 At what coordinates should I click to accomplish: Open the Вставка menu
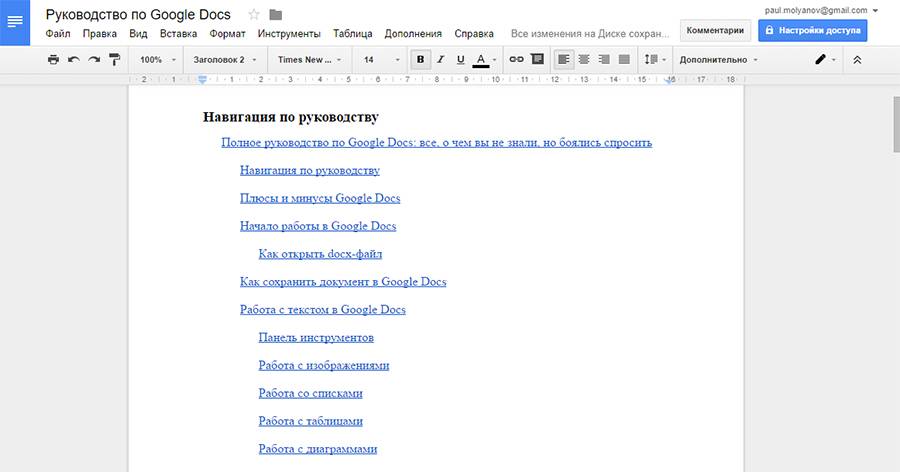pos(178,33)
